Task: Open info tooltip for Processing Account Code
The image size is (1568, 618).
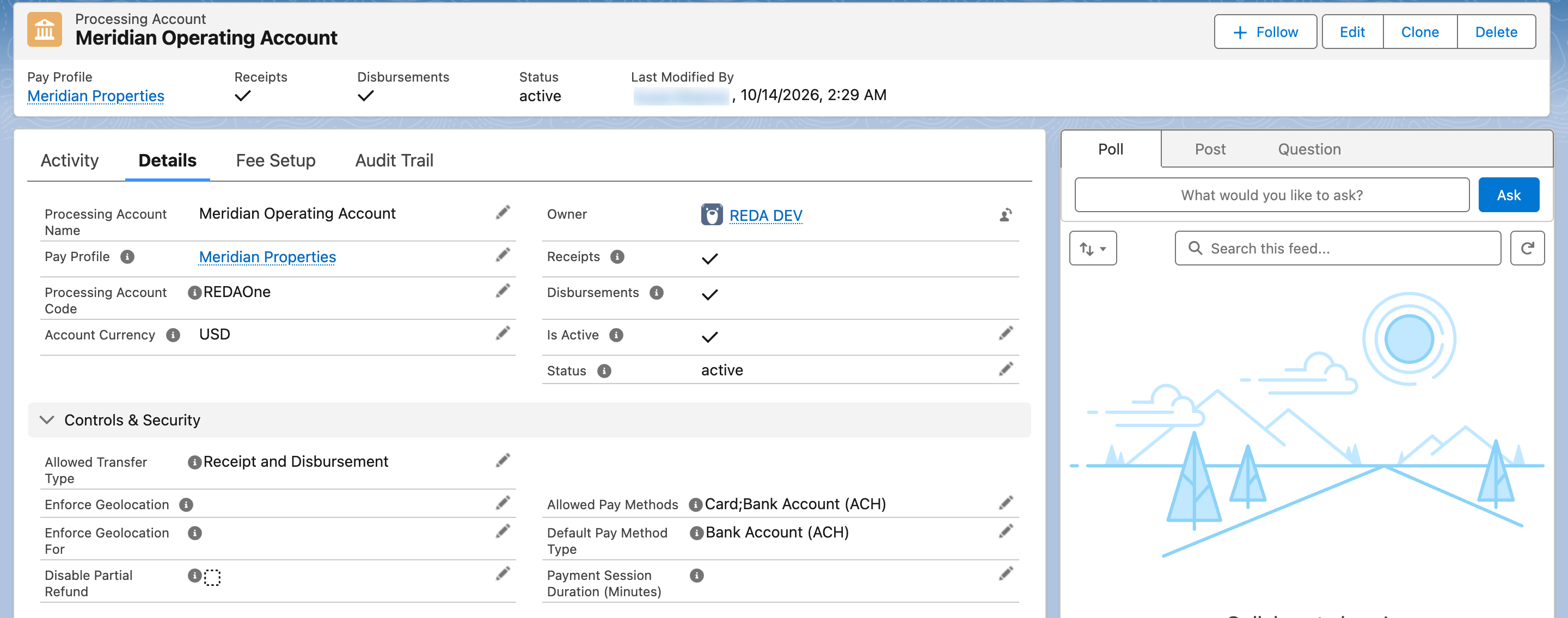Action: pos(195,293)
